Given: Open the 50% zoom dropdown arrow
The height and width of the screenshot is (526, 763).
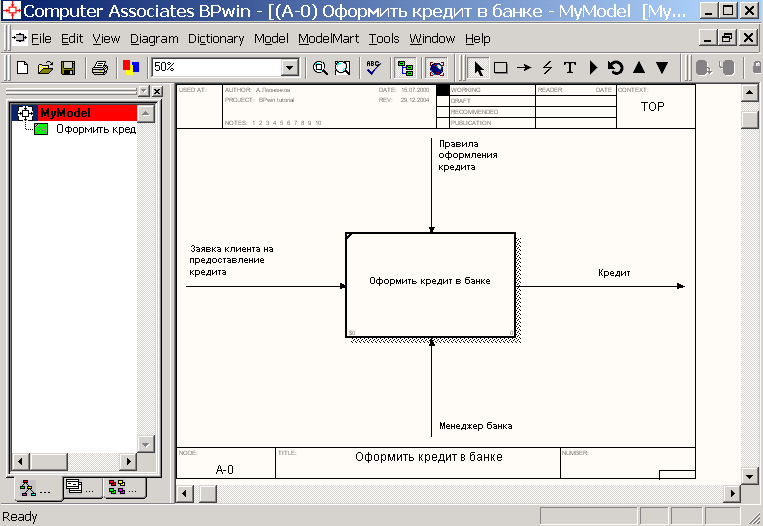Looking at the screenshot, I should click(x=290, y=68).
